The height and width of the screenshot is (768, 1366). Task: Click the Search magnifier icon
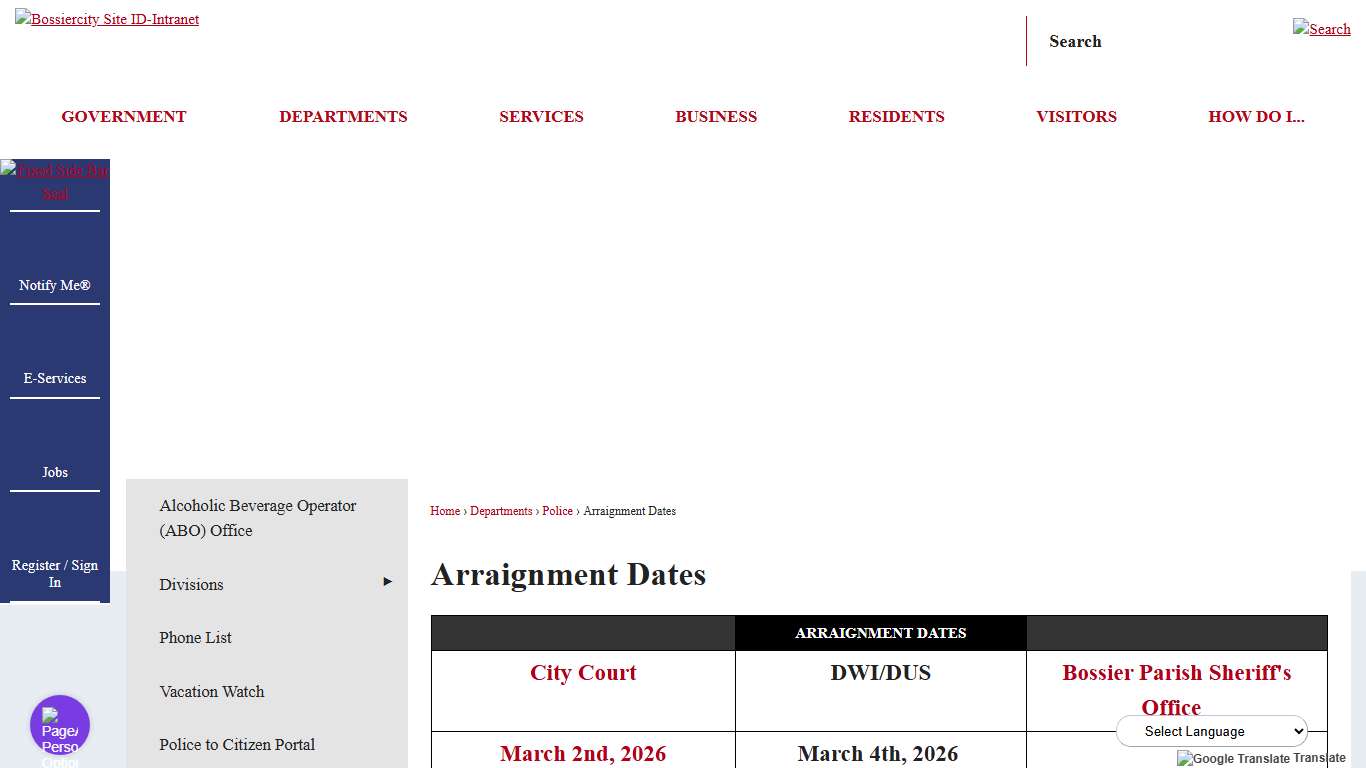[1321, 29]
